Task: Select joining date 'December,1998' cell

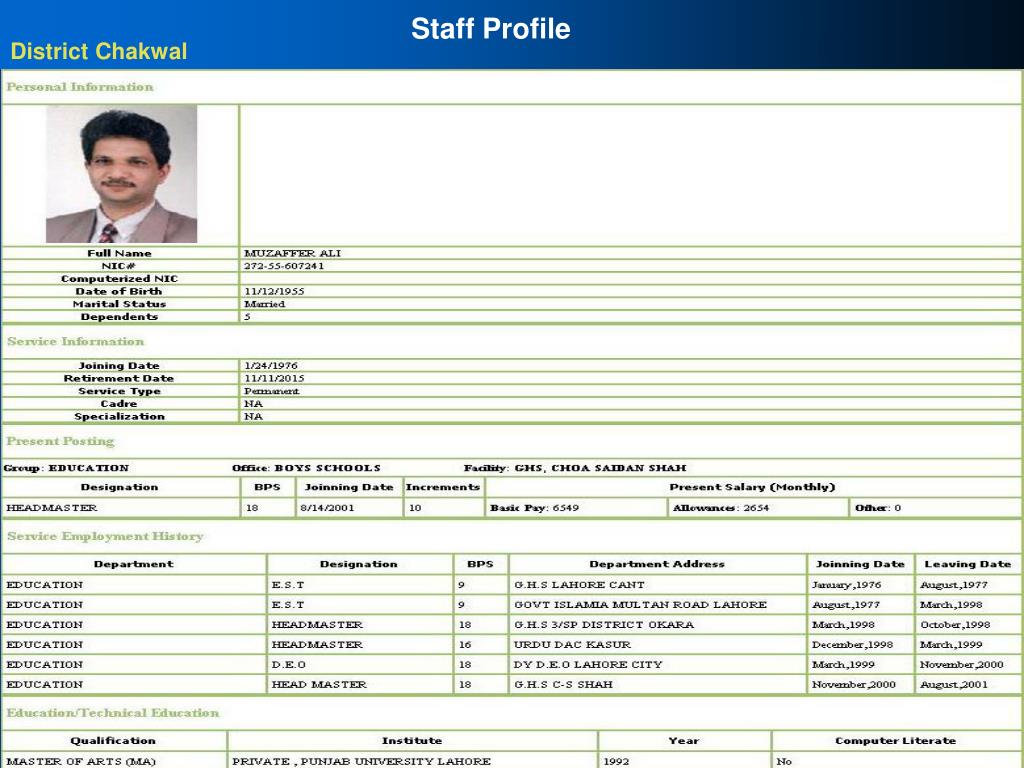Action: pos(861,645)
